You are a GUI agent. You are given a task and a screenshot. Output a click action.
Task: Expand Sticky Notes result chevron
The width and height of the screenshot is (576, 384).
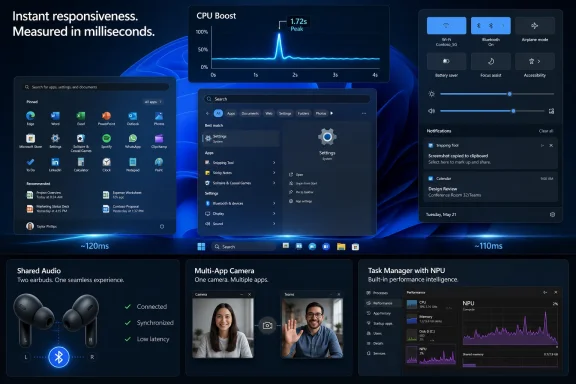(274, 173)
